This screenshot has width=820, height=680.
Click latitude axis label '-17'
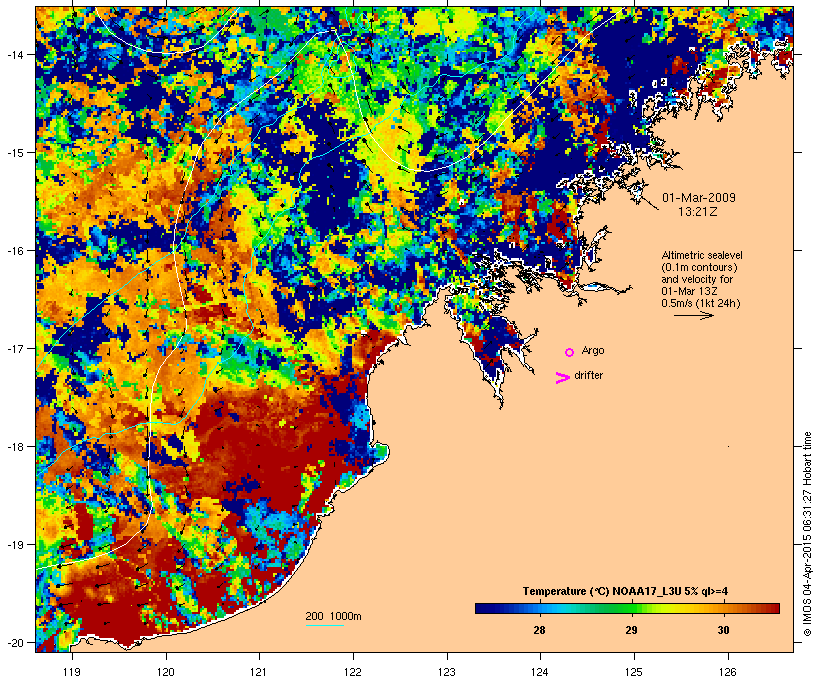pyautogui.click(x=14, y=348)
